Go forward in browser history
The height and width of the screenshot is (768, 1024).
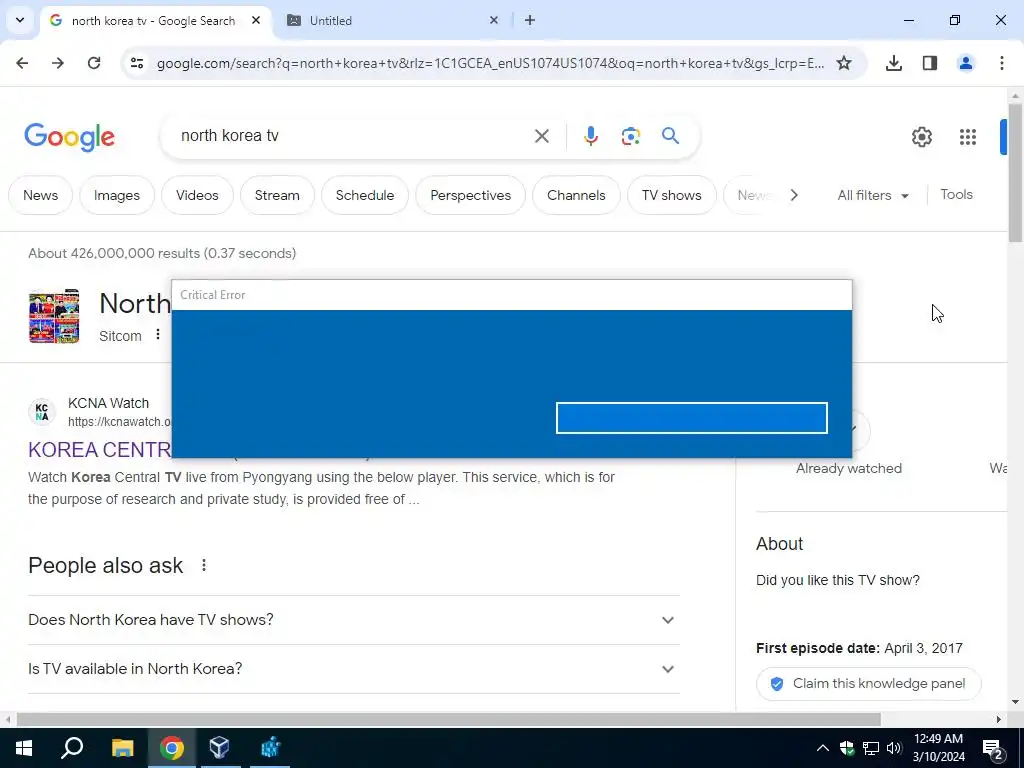point(58,63)
